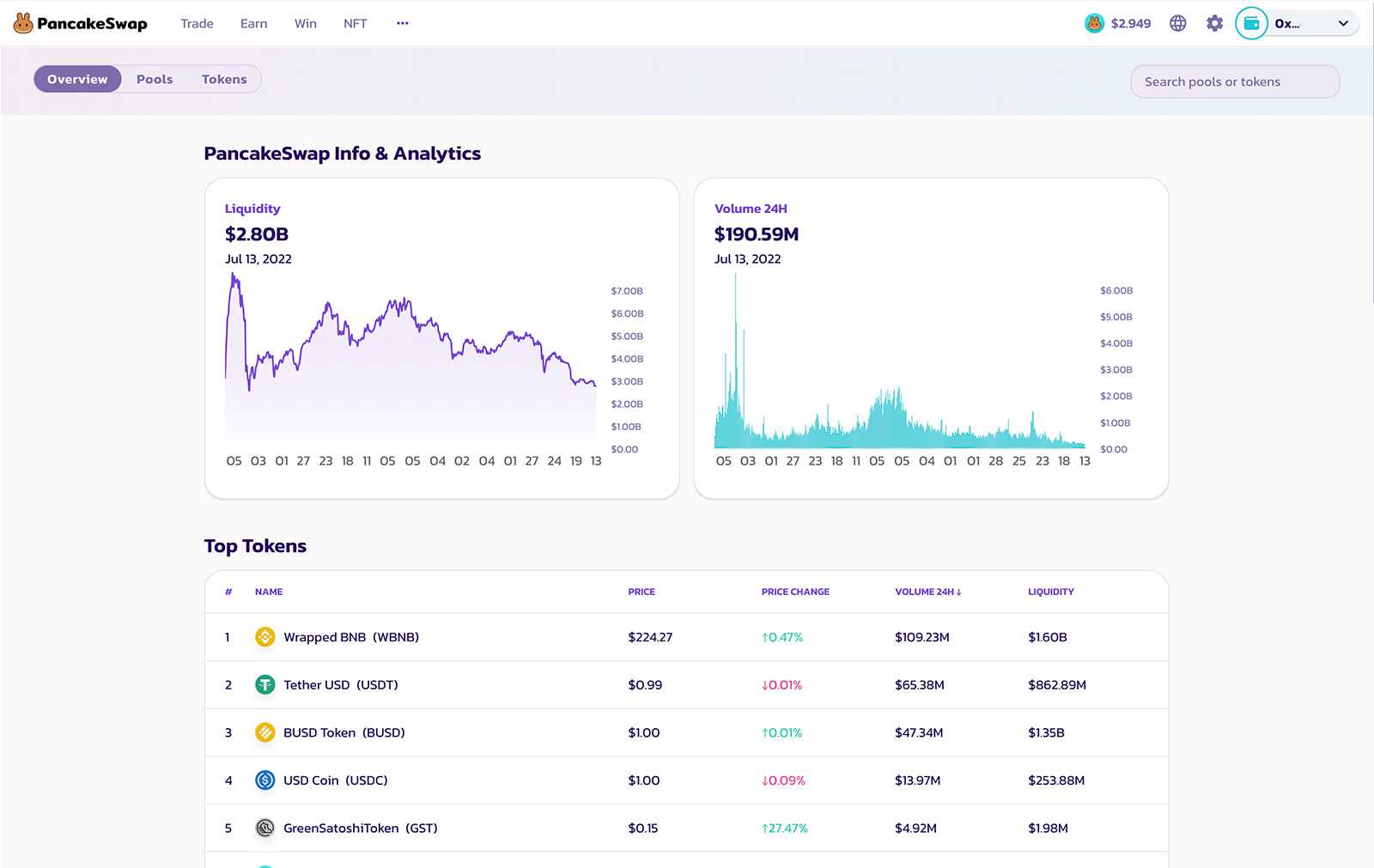Open the Earn menu

coord(253,23)
